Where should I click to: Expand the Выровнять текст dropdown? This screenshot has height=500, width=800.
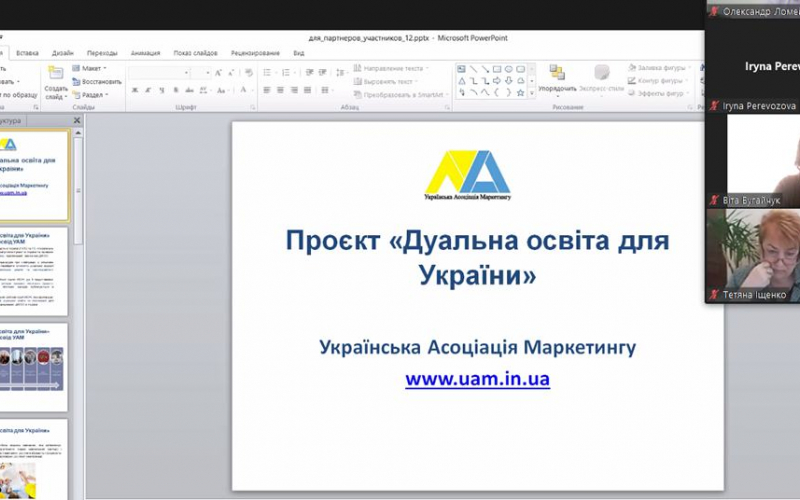386,82
